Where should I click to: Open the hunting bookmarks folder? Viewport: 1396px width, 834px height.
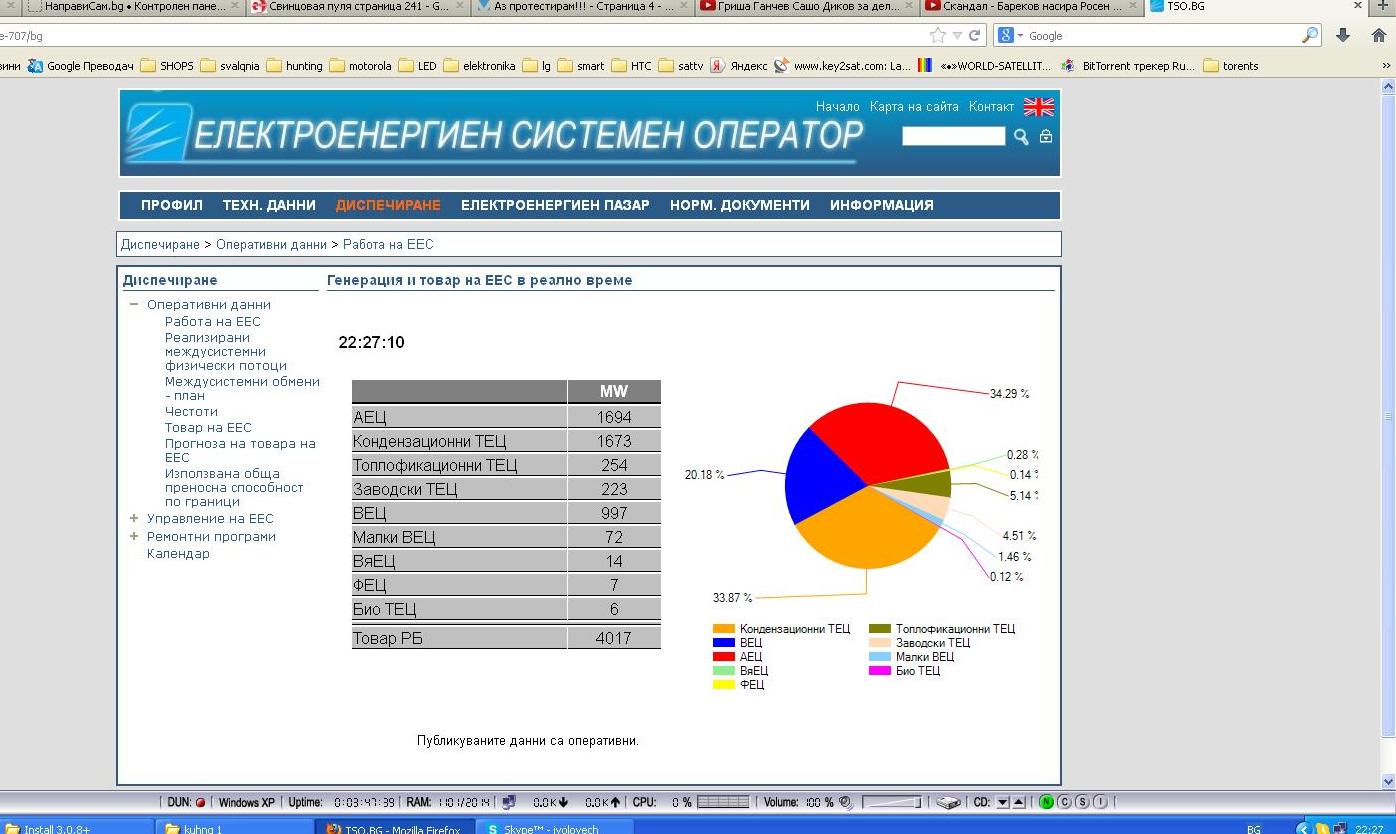[x=303, y=66]
